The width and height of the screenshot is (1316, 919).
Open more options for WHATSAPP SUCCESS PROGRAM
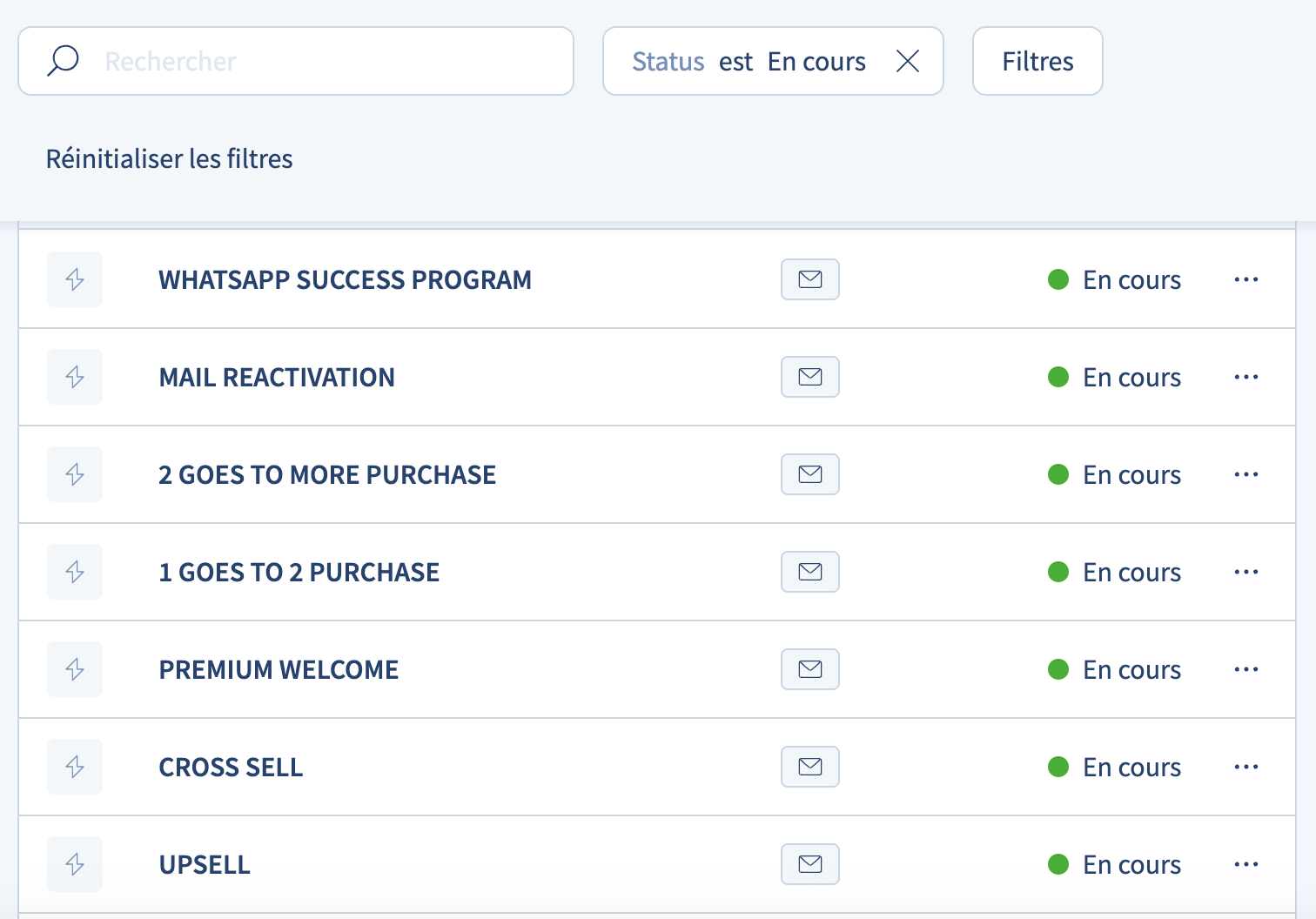click(1245, 279)
